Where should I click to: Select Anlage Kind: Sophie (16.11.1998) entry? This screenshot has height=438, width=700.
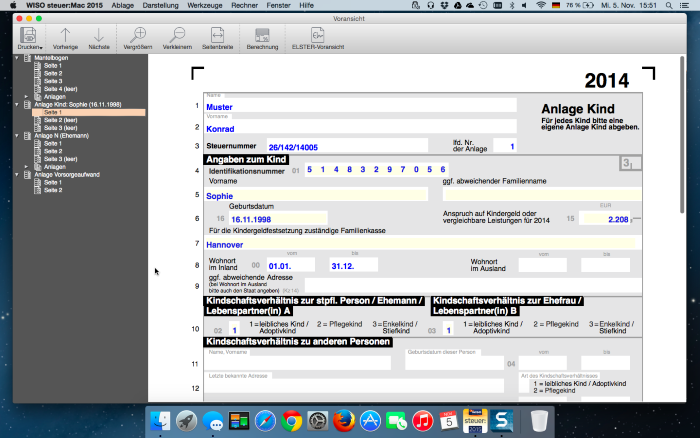[x=78, y=104]
